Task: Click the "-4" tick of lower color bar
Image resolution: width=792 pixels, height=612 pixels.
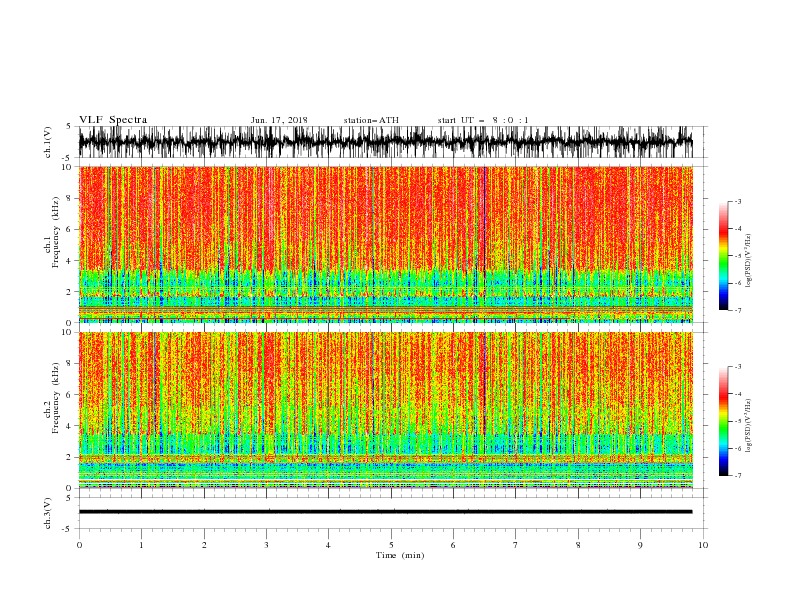Action: pos(737,394)
